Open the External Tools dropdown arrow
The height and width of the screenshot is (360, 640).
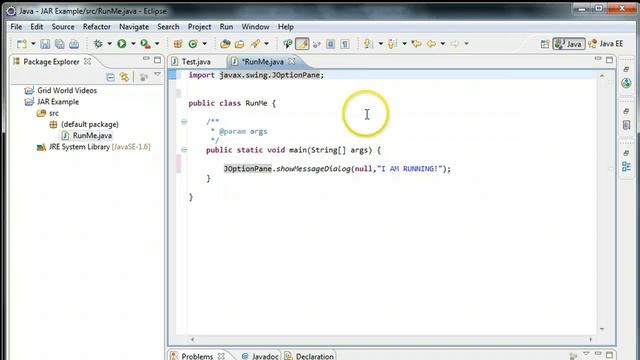point(157,44)
